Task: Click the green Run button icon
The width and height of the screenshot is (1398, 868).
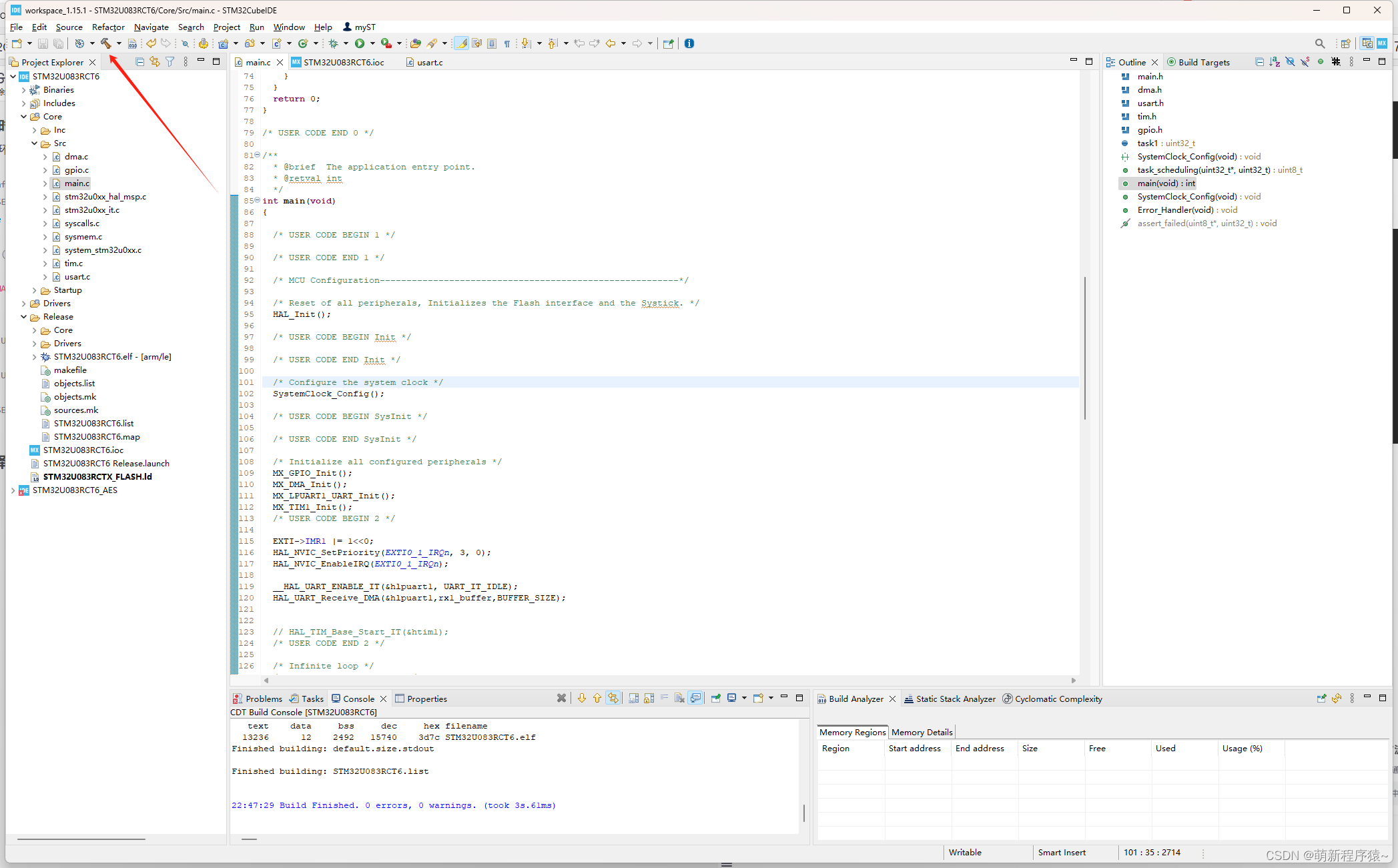Action: (360, 43)
